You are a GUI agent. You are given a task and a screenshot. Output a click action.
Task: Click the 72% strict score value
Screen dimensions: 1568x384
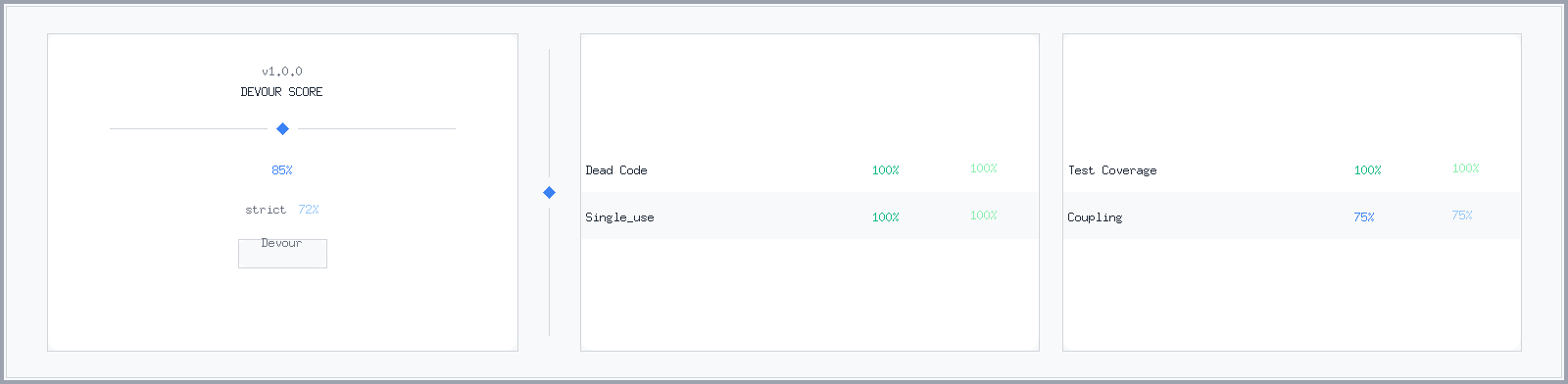pyautogui.click(x=309, y=210)
